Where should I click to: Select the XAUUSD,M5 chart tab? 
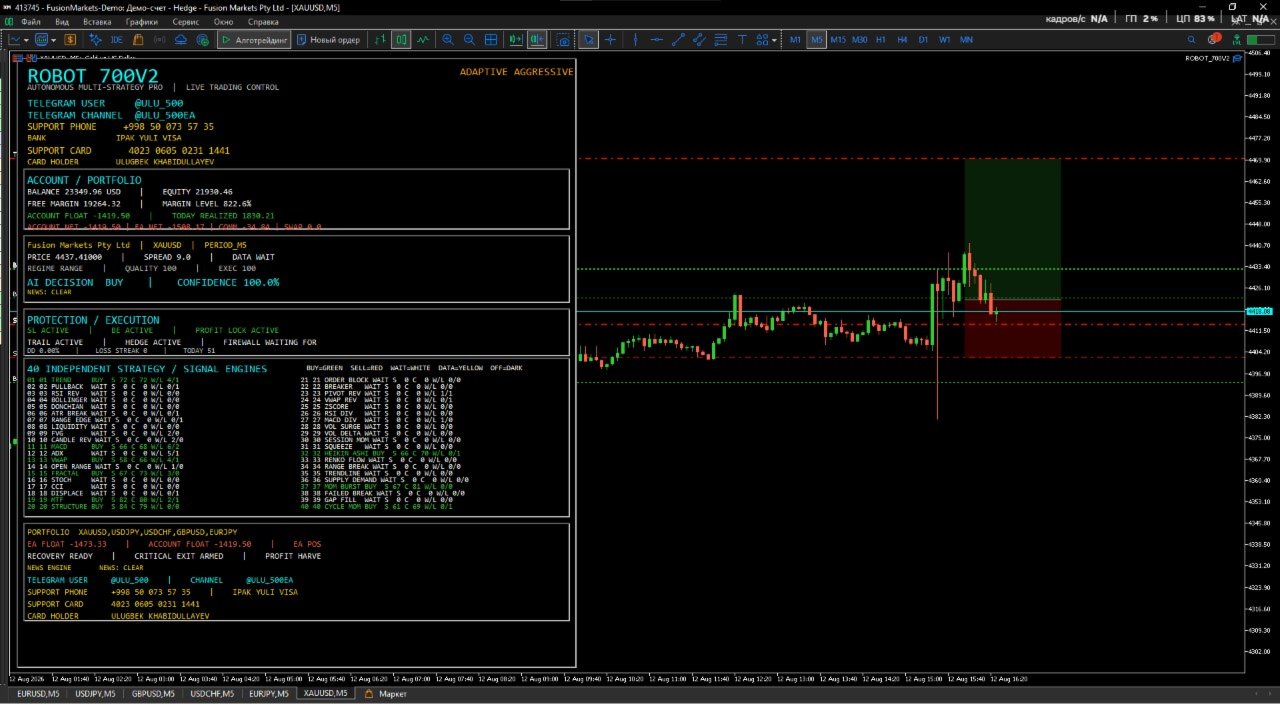(x=326, y=693)
